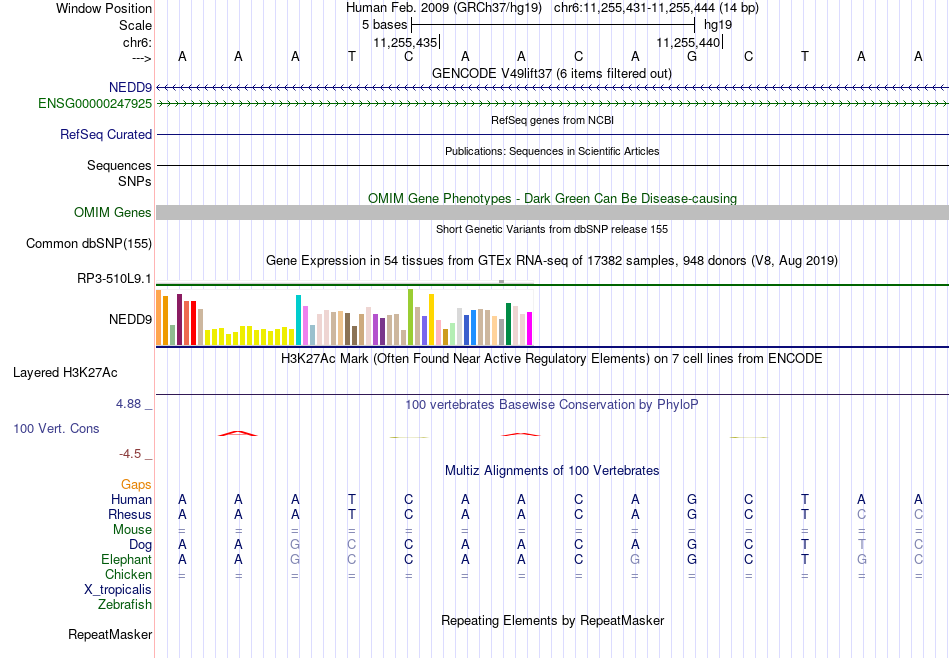Select the Rhesus alignment row label
Screen dimensions: 950x658
(x=130, y=514)
